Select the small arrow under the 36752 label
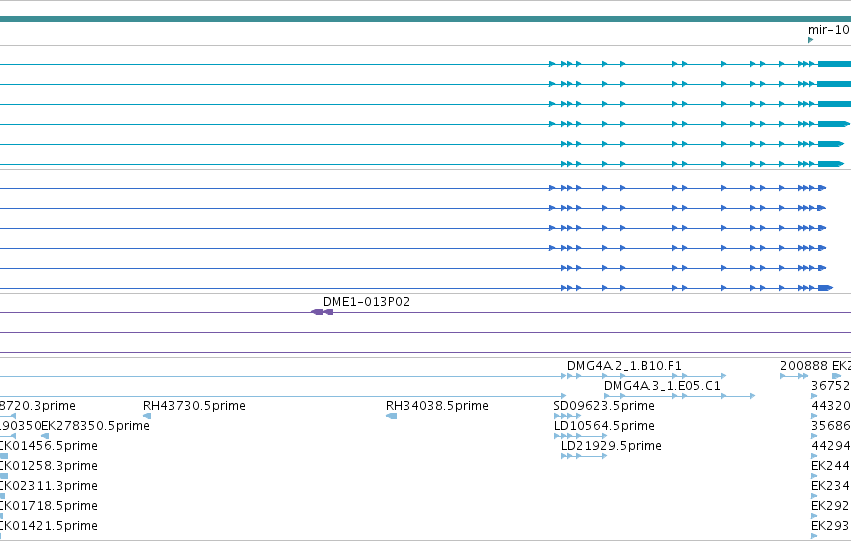This screenshot has width=851, height=541. 814,396
